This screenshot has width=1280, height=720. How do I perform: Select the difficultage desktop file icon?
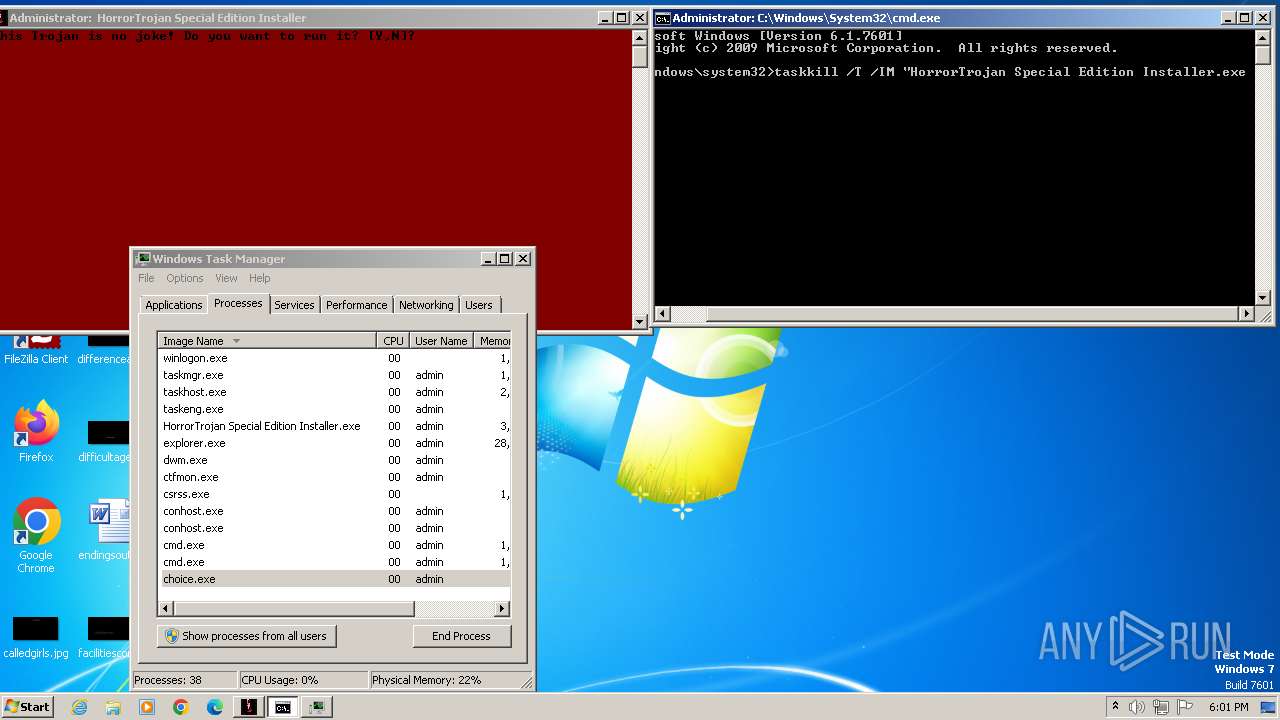[106, 440]
